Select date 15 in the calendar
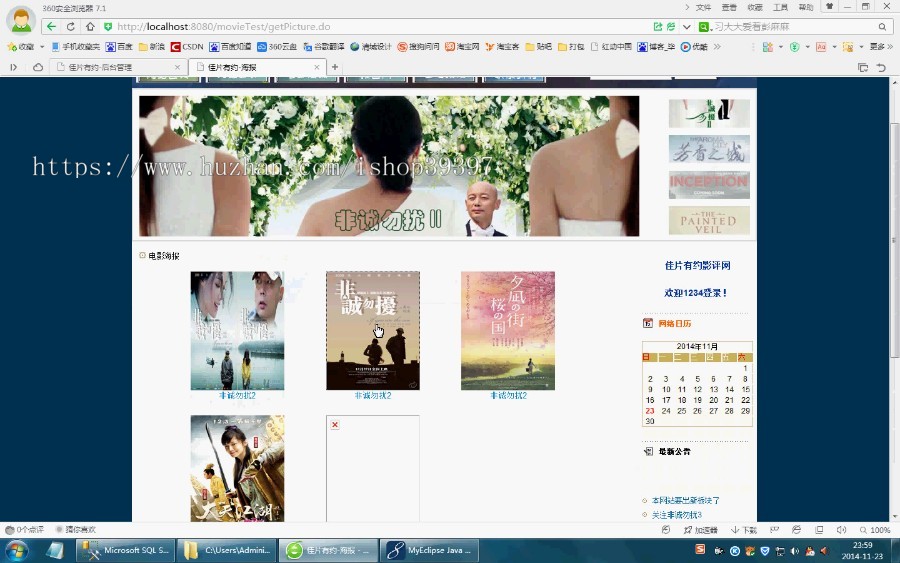 pos(745,389)
